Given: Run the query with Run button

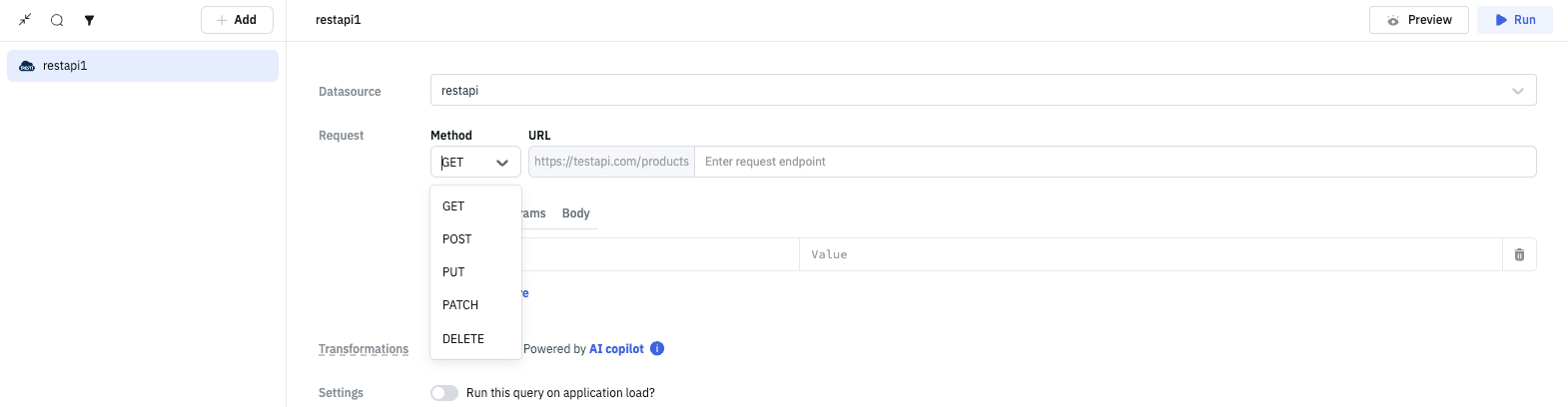Looking at the screenshot, I should [1514, 20].
